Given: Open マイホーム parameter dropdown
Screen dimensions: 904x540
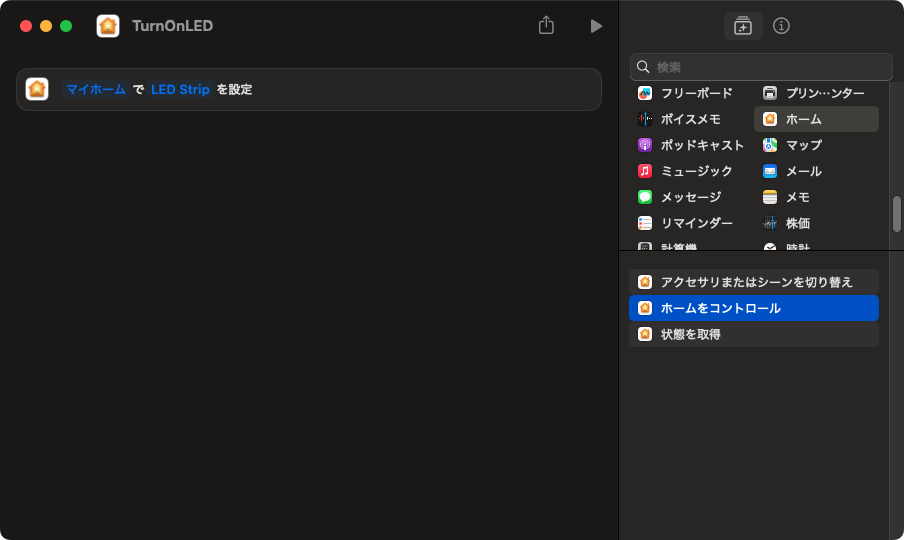Looking at the screenshot, I should 96,89.
